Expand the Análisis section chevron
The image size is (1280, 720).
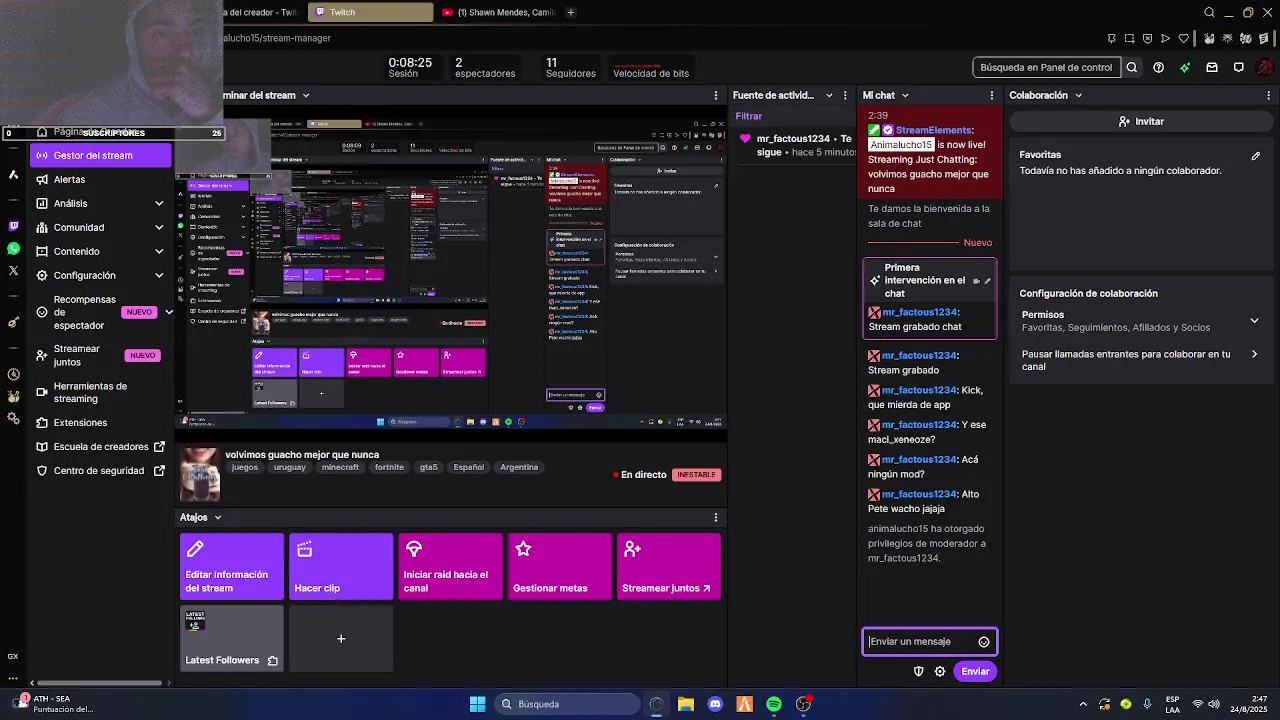pyautogui.click(x=159, y=203)
